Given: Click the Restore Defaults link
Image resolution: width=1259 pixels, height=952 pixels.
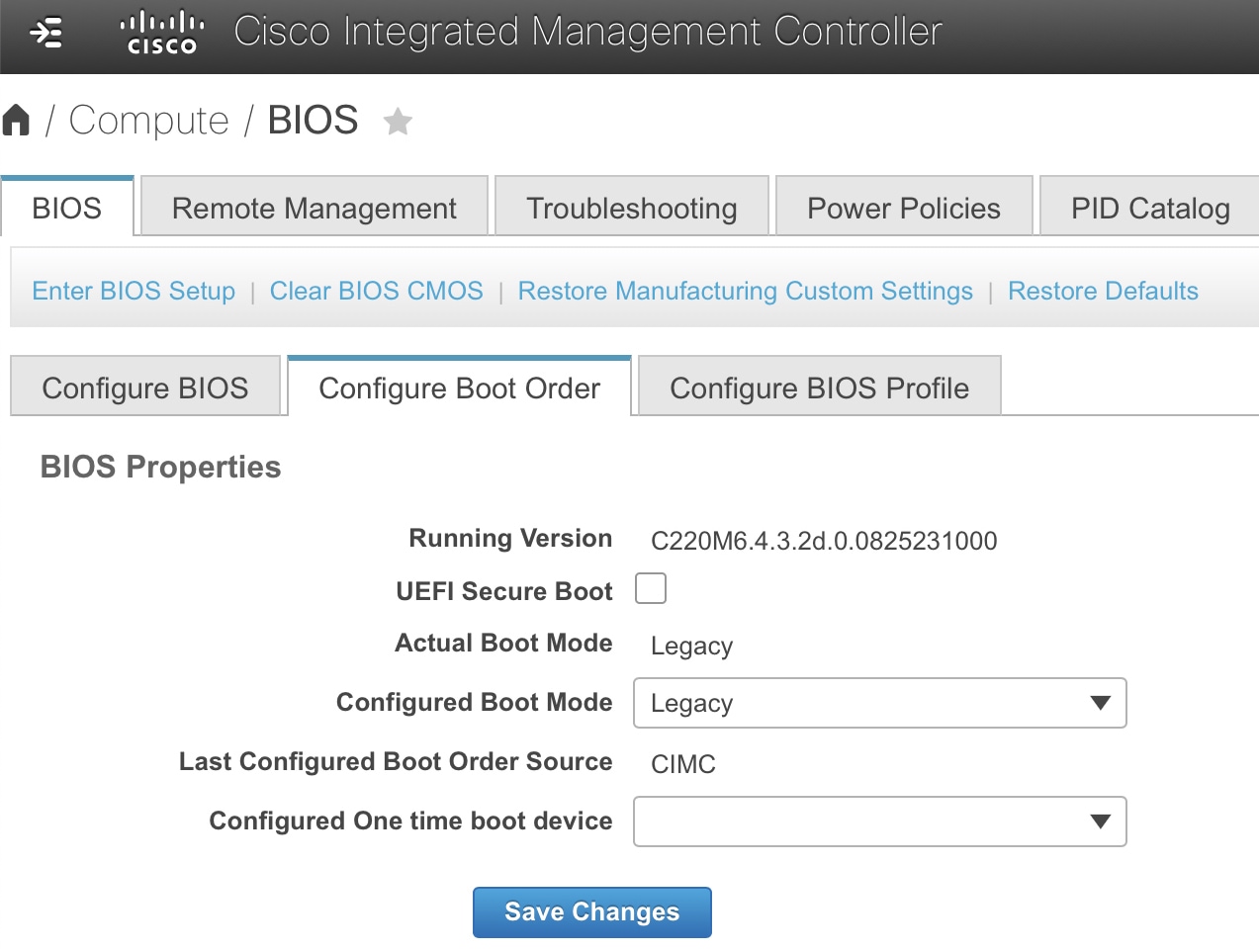Looking at the screenshot, I should tap(1103, 291).
